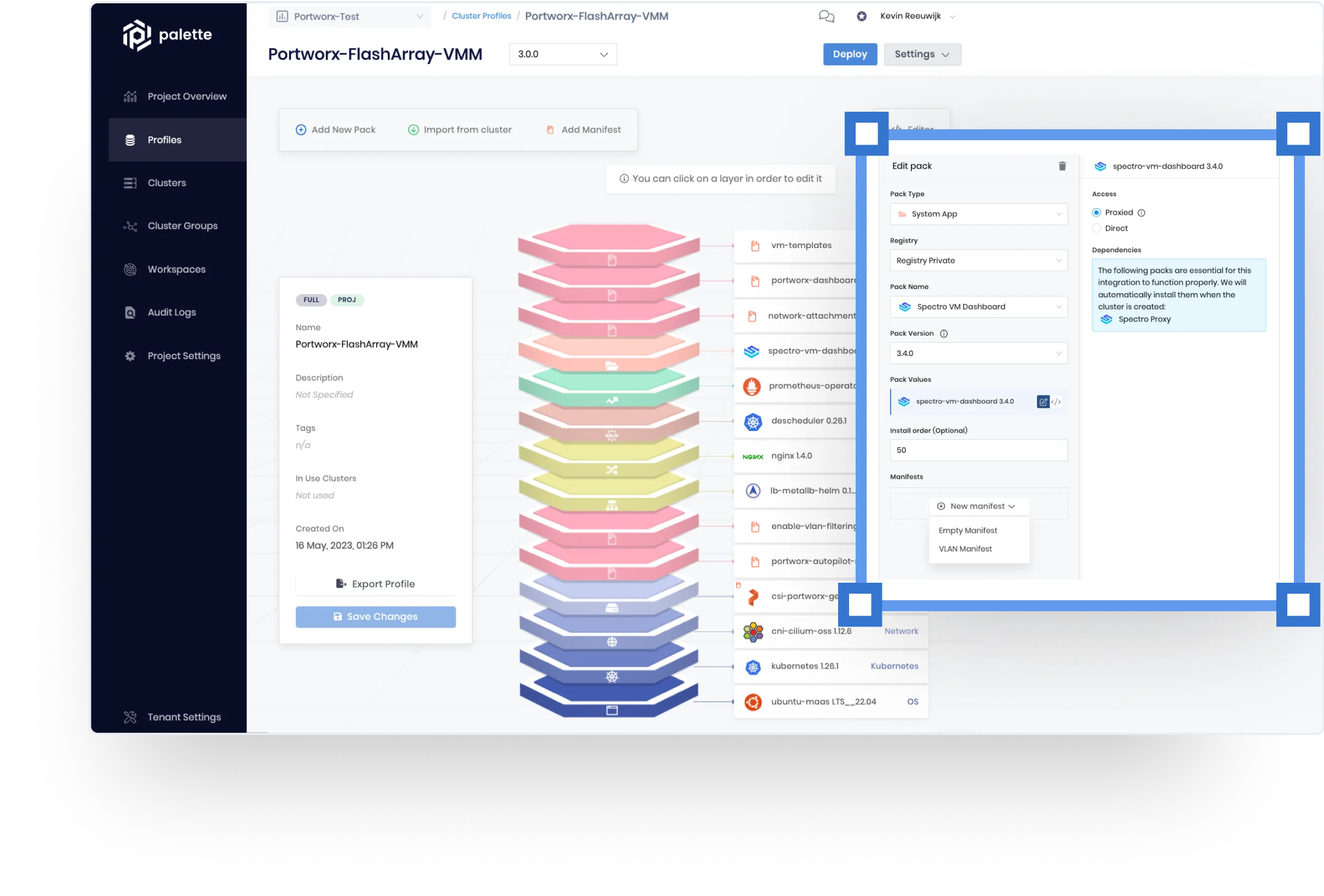Select the bottom dark blue OS hexagon layer
This screenshot has height=896, width=1324.
coord(609,697)
